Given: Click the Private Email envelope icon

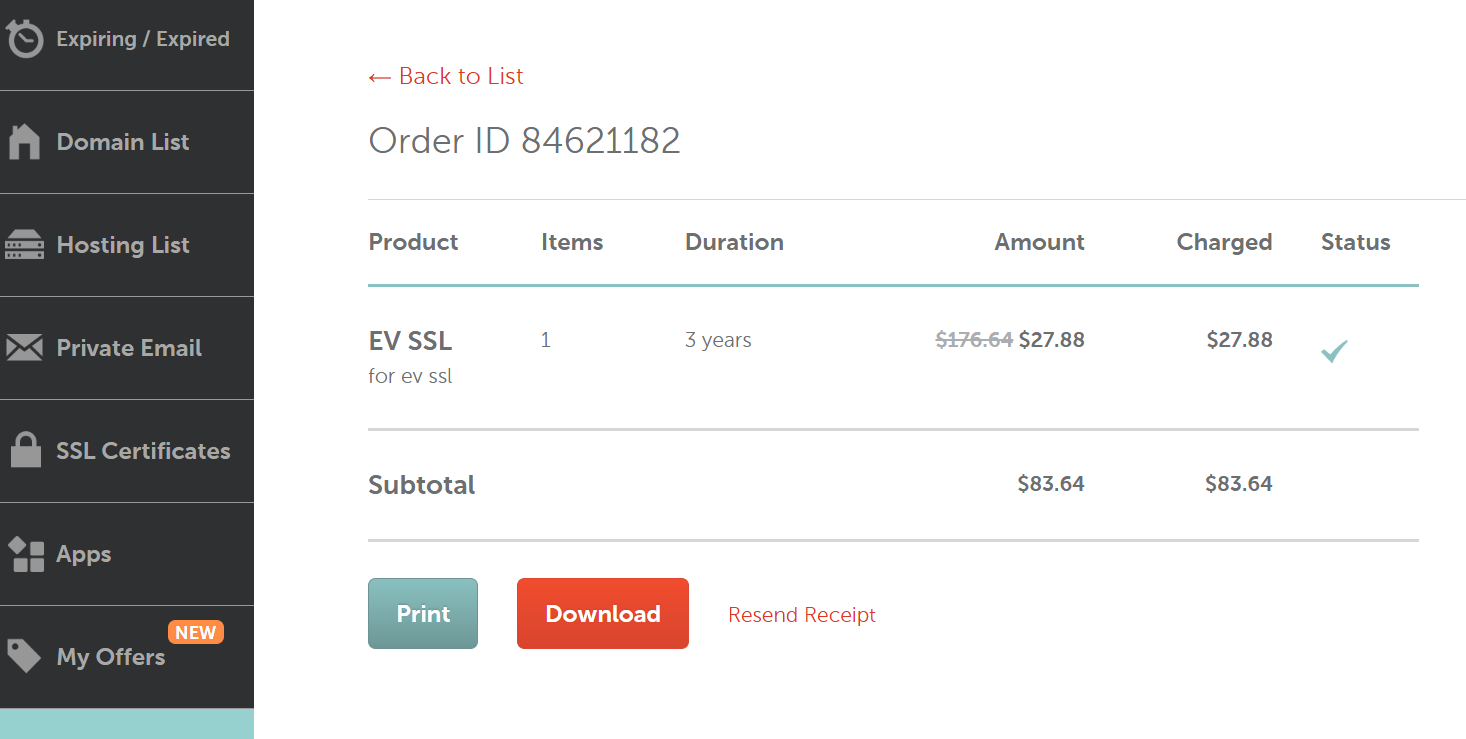Looking at the screenshot, I should [25, 348].
